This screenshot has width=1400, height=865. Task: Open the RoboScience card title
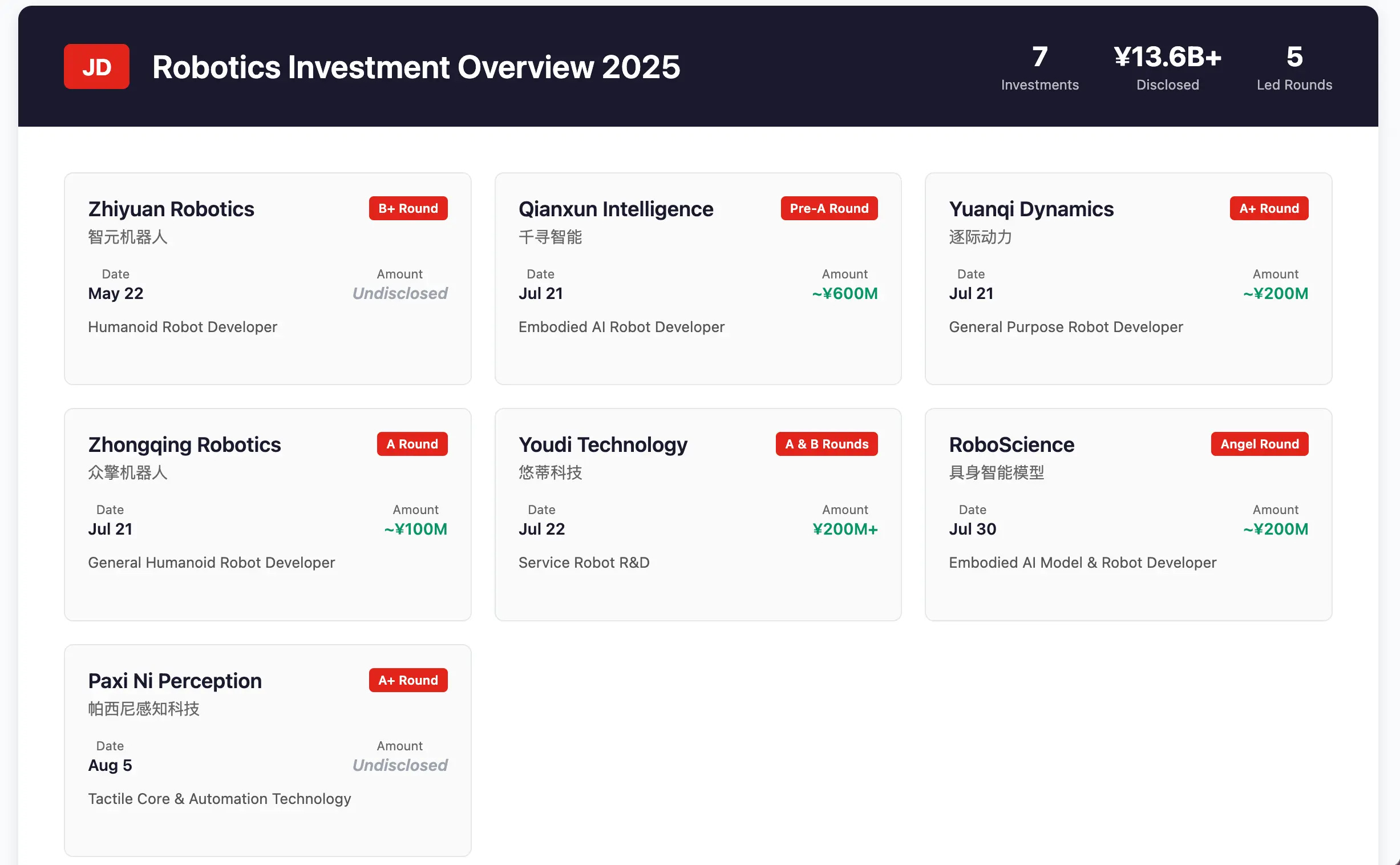[1011, 445]
